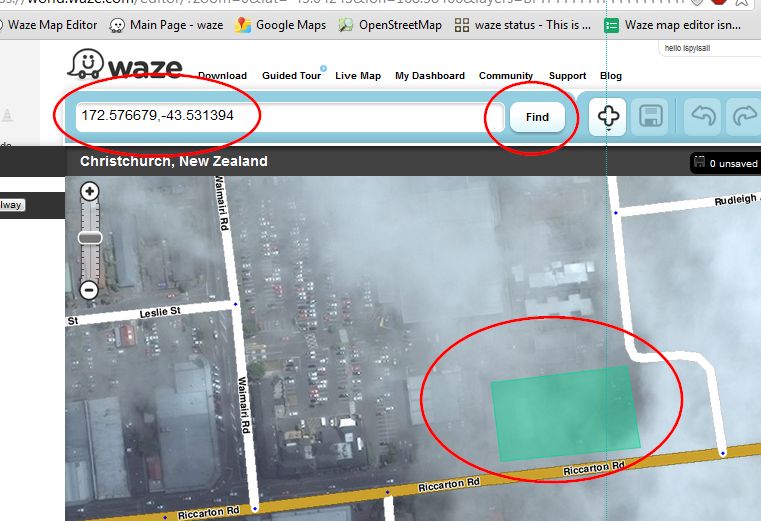Click the upper Waimairi Rd label
761x521 pixels.
click(222, 203)
